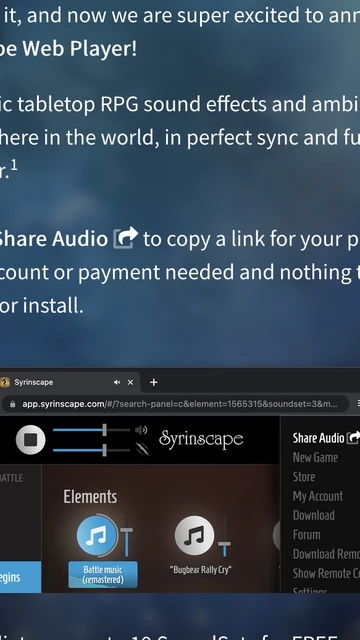
Task: Click the Share Audio arrow icon in the paragraph
Action: [125, 238]
